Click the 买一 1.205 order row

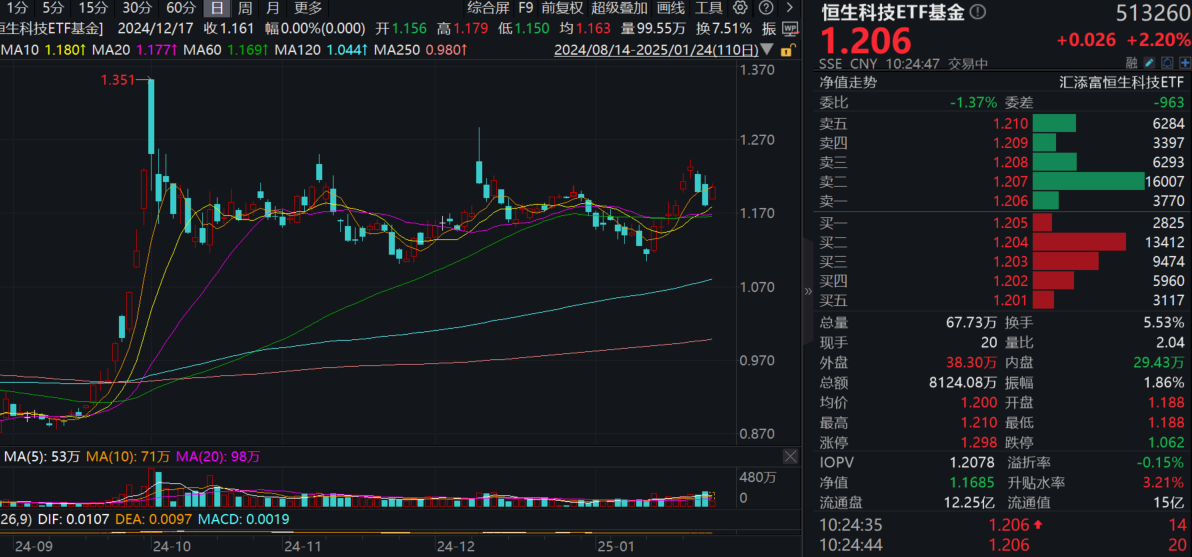point(1001,223)
